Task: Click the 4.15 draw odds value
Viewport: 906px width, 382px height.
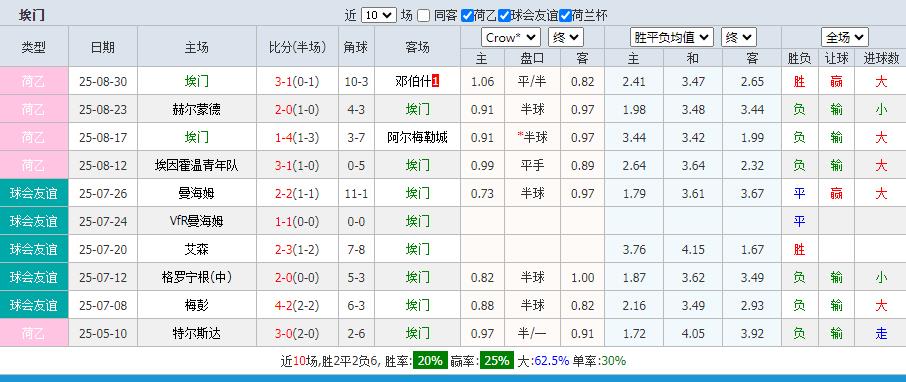Action: [x=693, y=249]
